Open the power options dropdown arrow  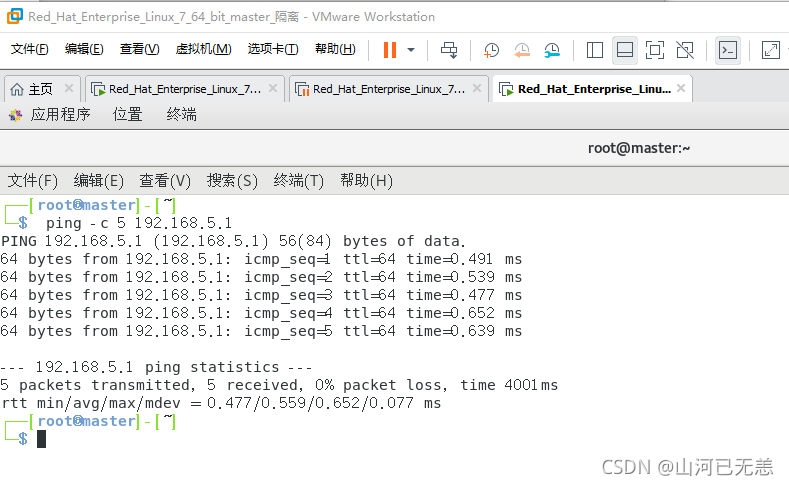[411, 50]
